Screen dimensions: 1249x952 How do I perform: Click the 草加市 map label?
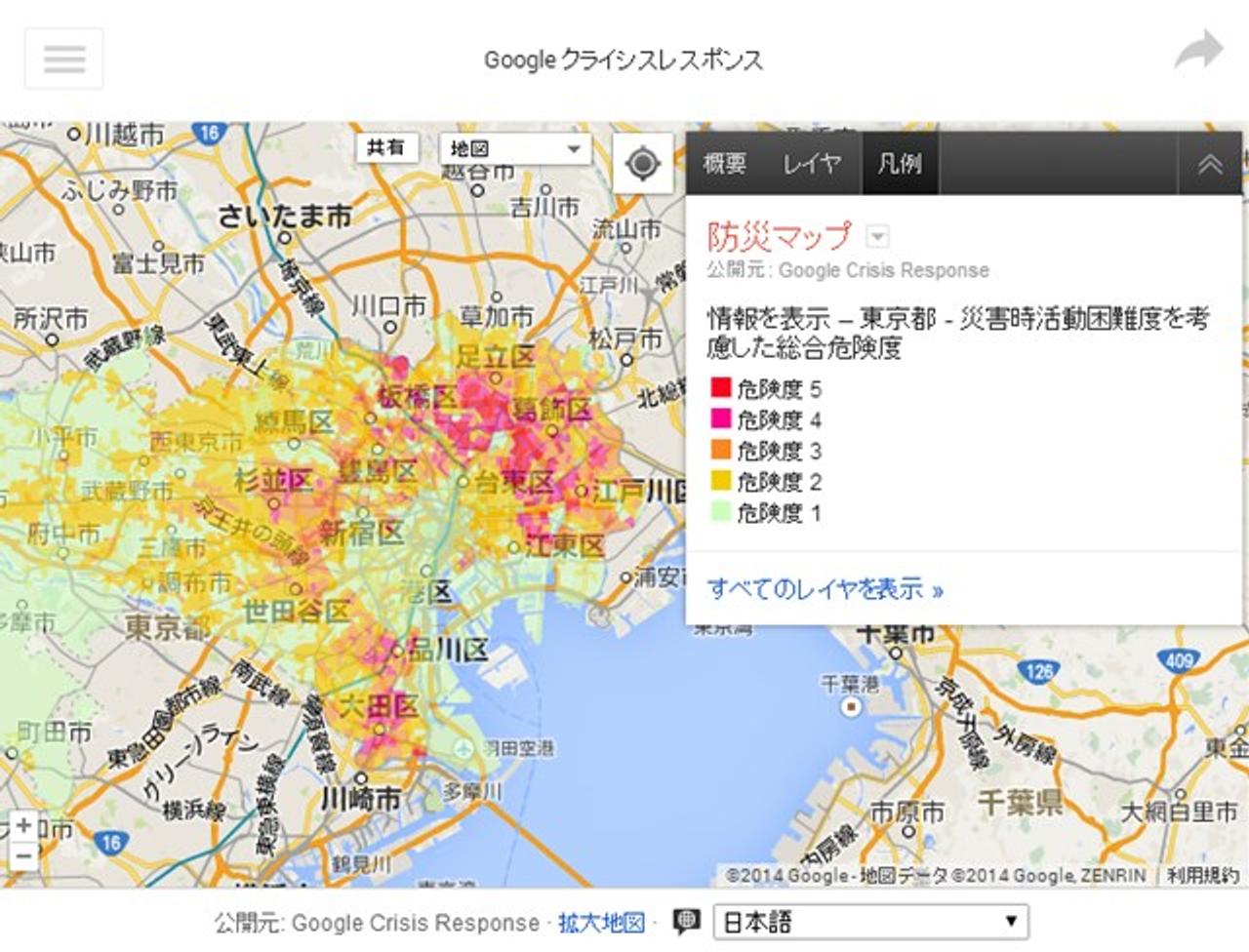[496, 314]
